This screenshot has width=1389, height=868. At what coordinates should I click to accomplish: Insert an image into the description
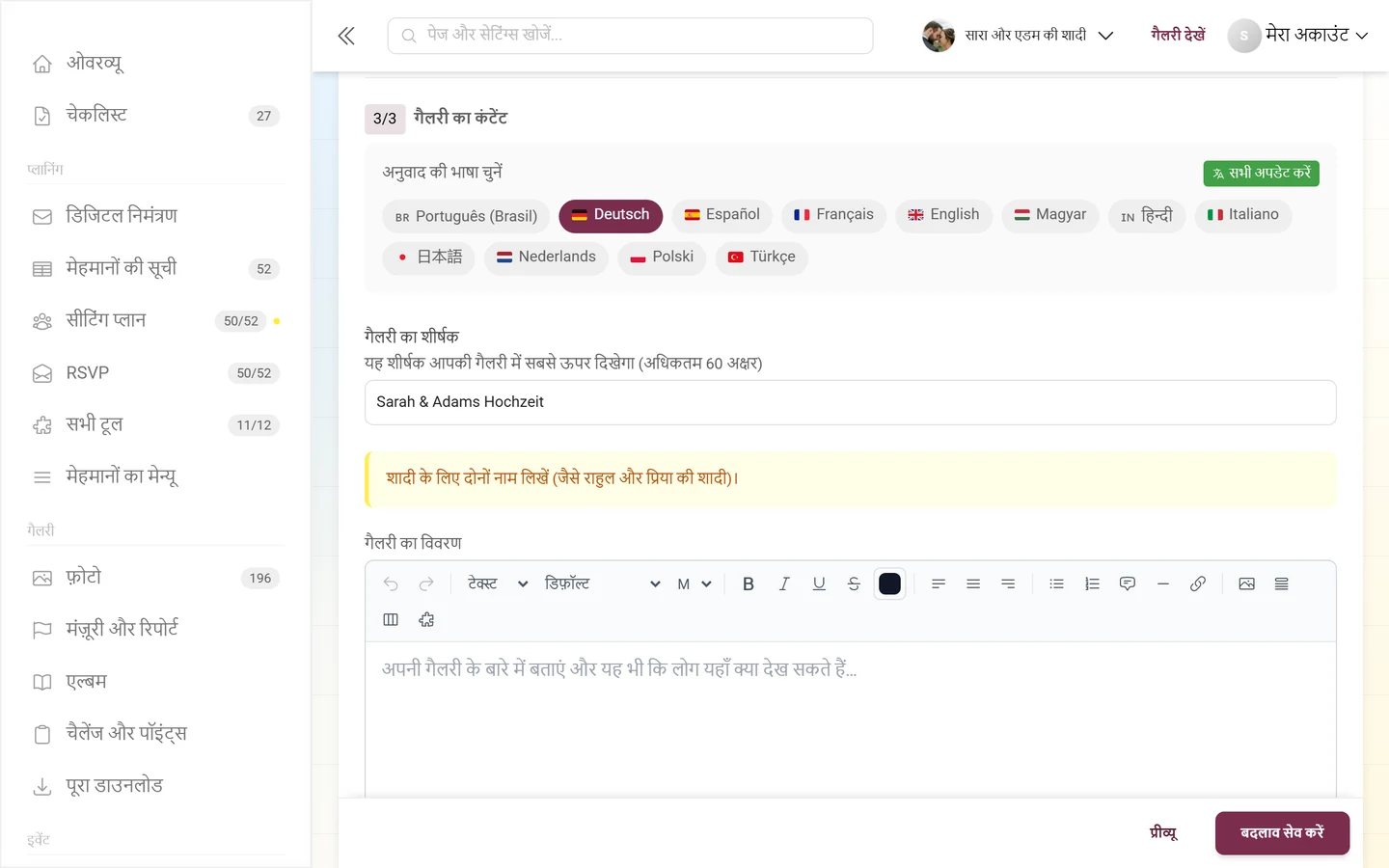(x=1247, y=583)
